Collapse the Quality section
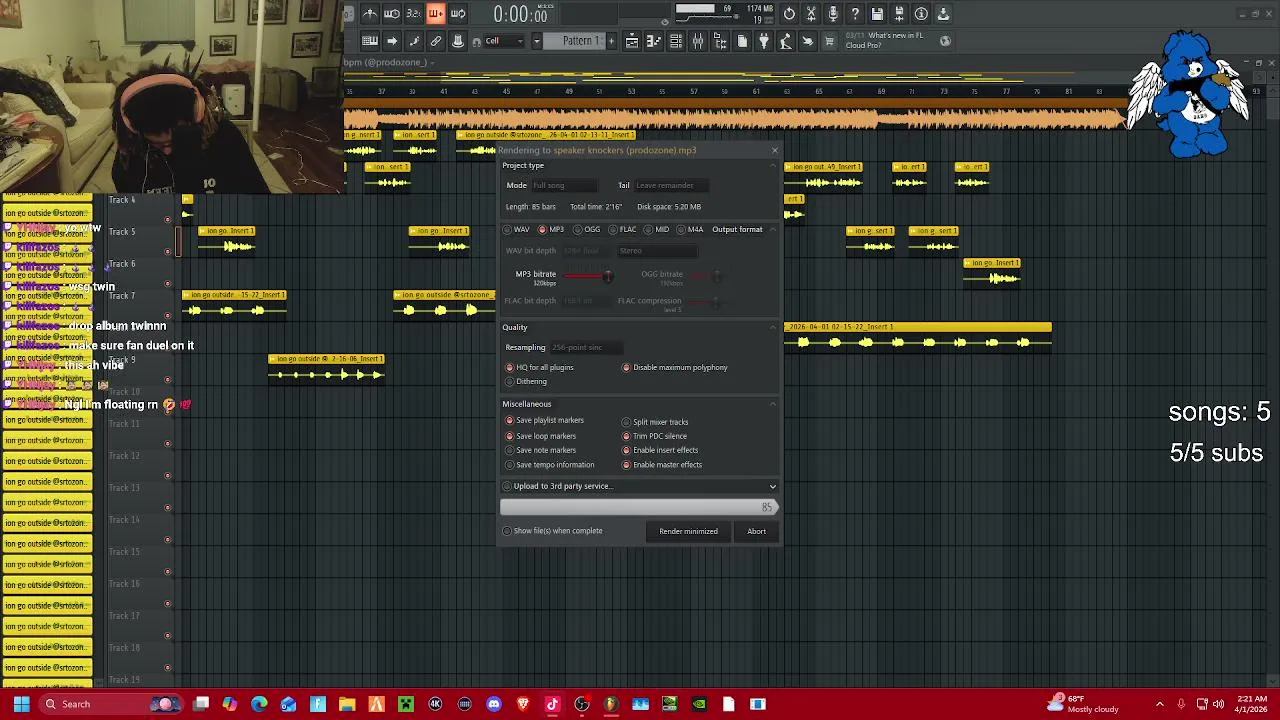Image resolution: width=1280 pixels, height=720 pixels. [x=773, y=328]
